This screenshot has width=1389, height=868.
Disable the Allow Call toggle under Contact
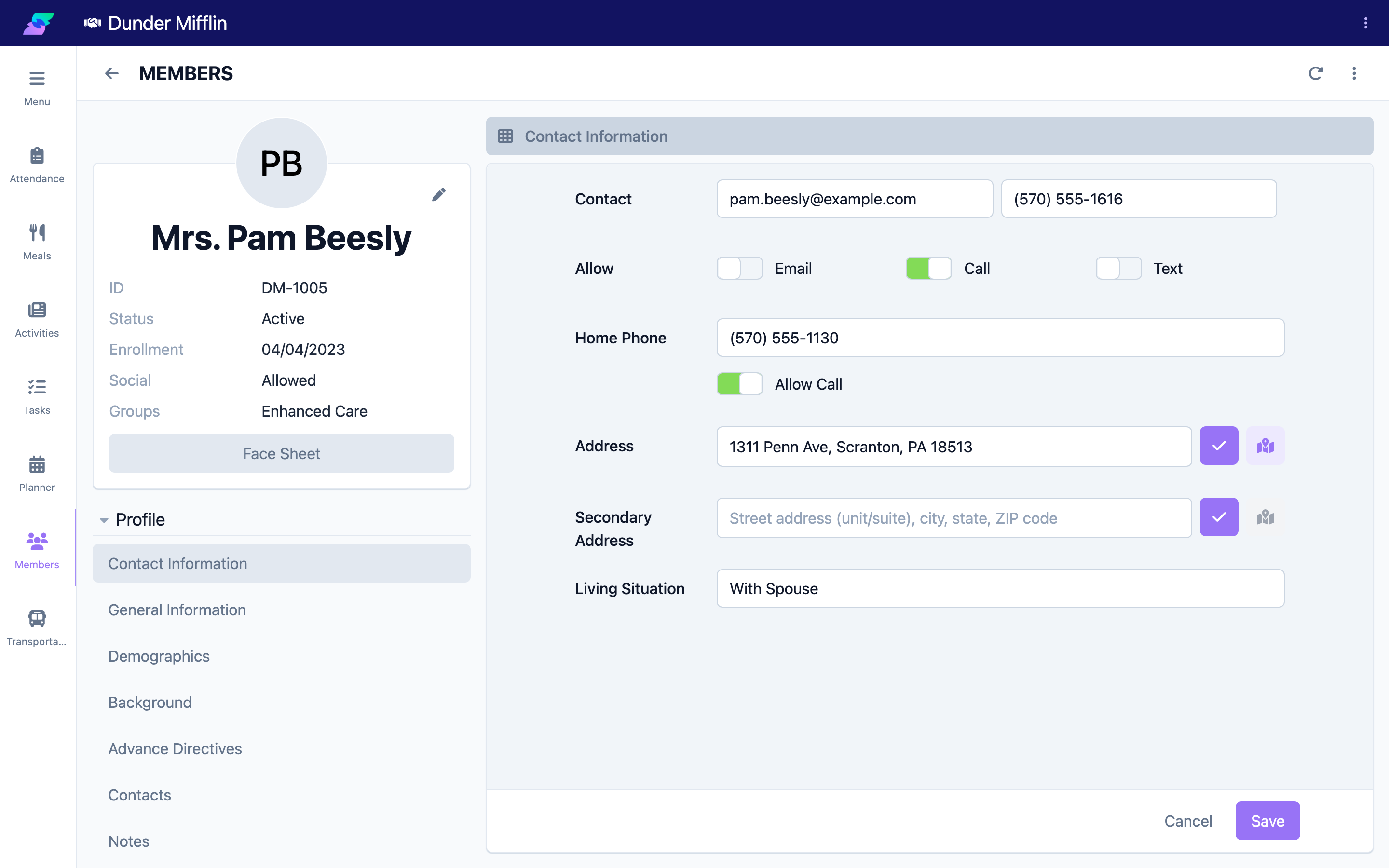click(x=929, y=268)
